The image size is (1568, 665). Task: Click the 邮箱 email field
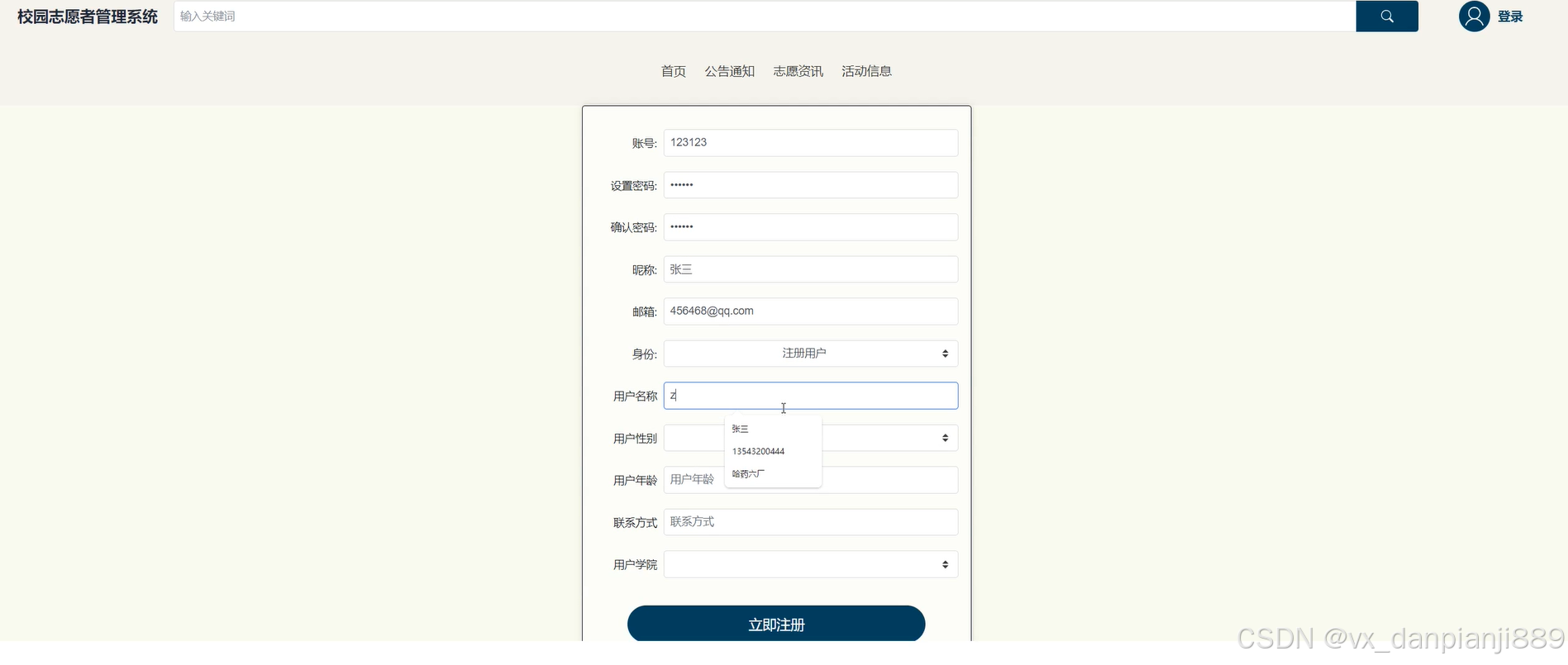[811, 311]
